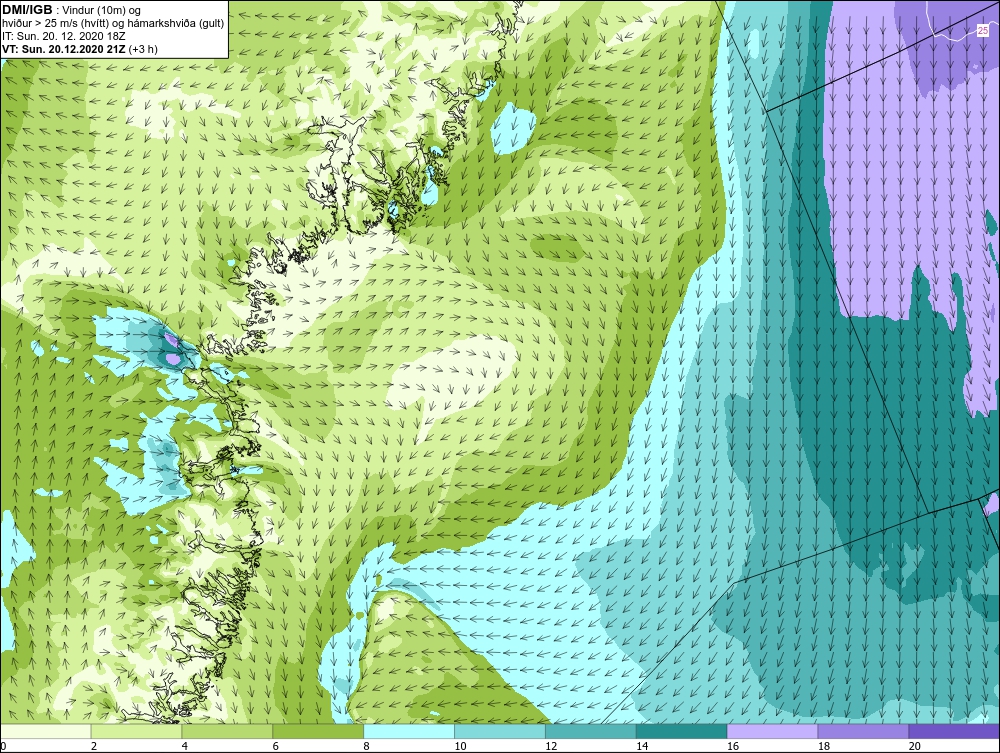Click the 16–18 m/s lavender legend swatch
This screenshot has width=1000, height=753.
click(772, 731)
